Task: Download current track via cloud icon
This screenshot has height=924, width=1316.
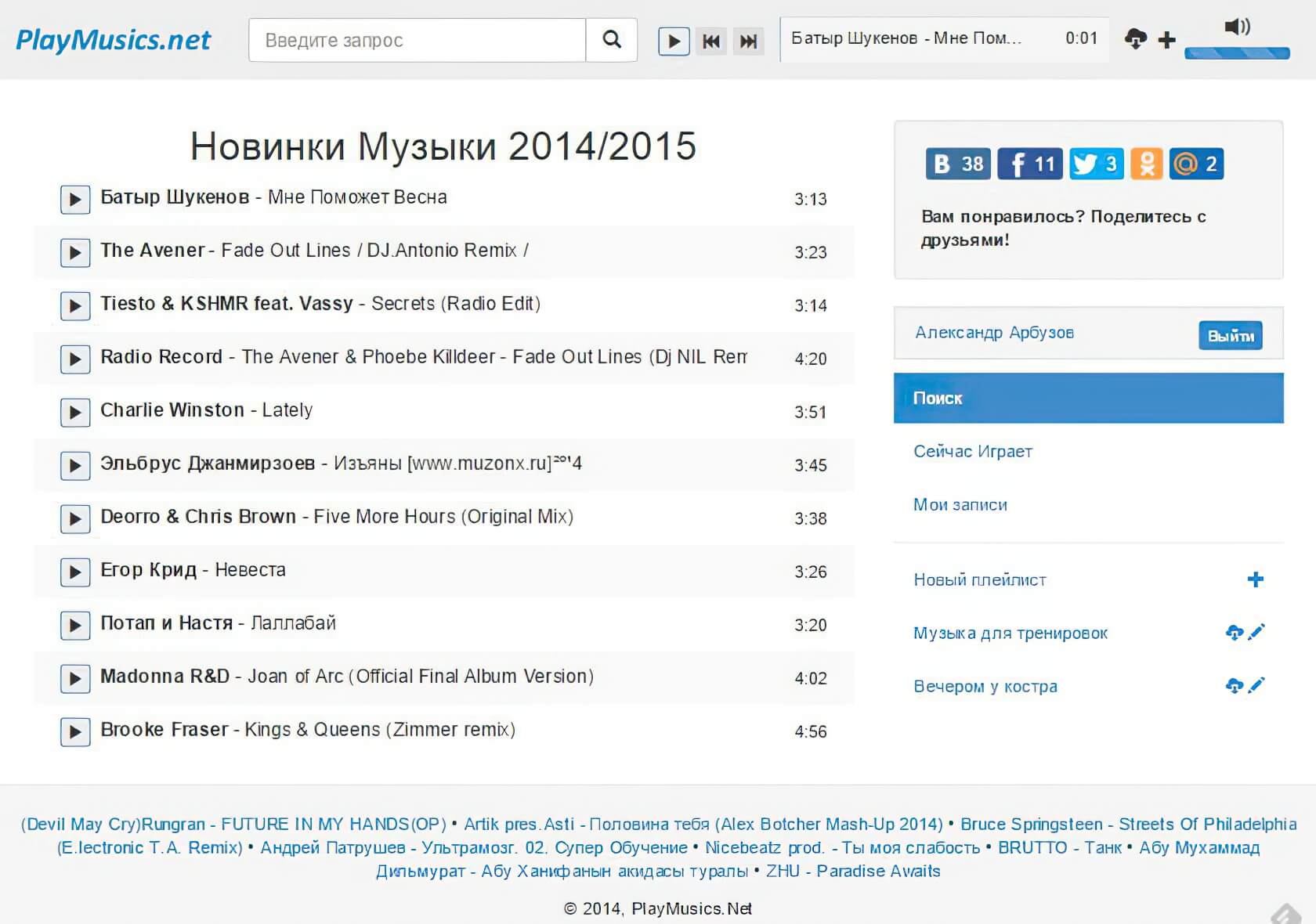Action: coord(1135,38)
